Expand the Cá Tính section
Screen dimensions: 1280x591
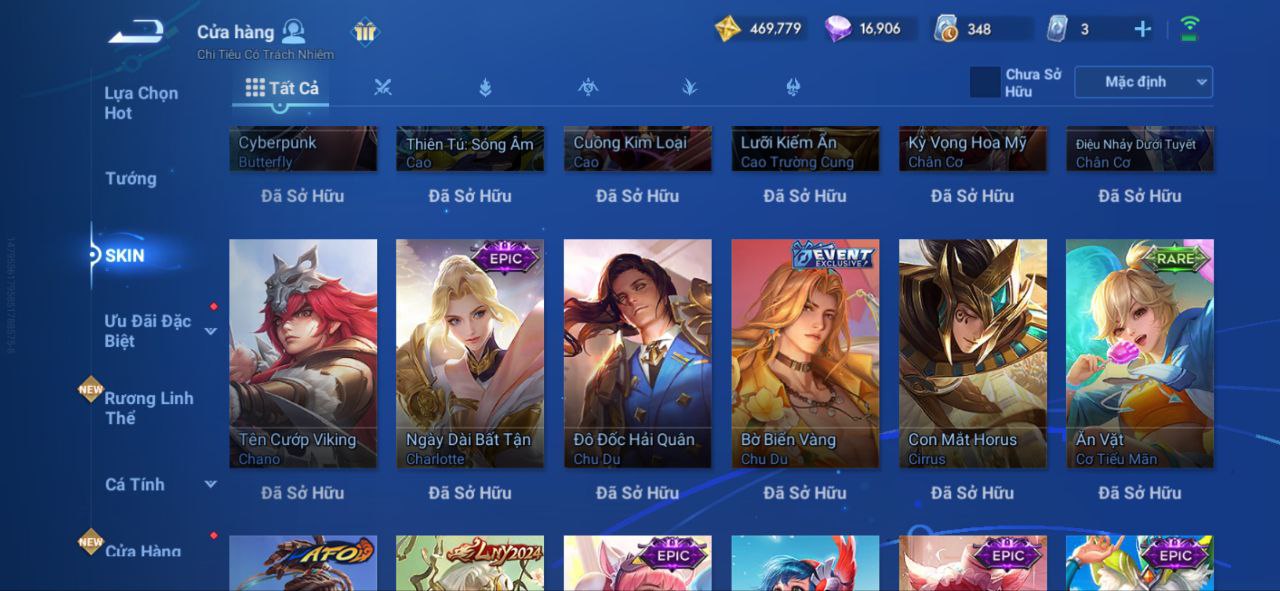[x=211, y=484]
